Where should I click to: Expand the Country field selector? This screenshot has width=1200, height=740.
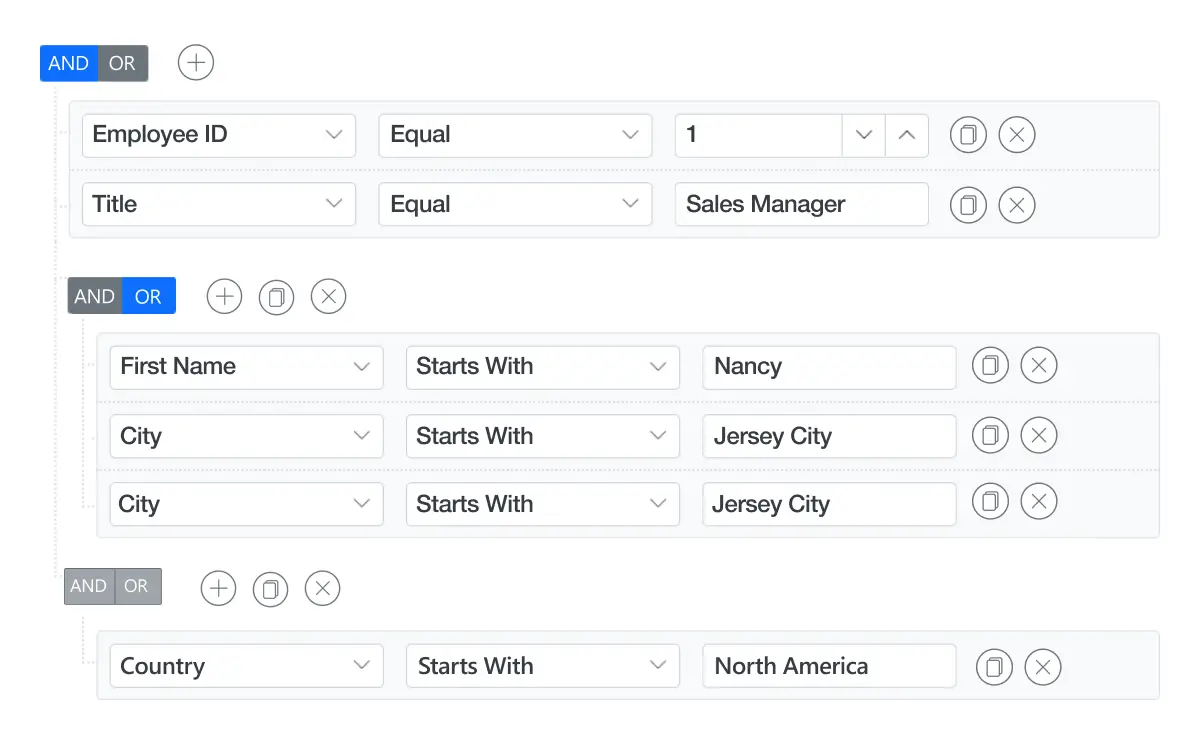click(x=362, y=666)
